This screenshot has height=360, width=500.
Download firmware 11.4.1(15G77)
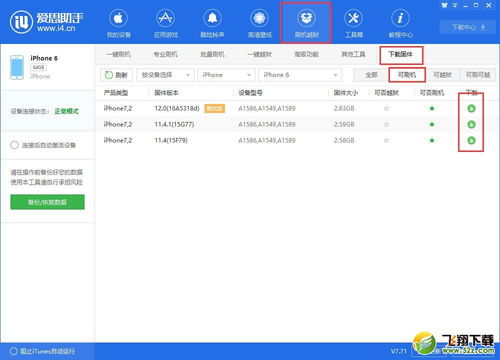[x=471, y=124]
